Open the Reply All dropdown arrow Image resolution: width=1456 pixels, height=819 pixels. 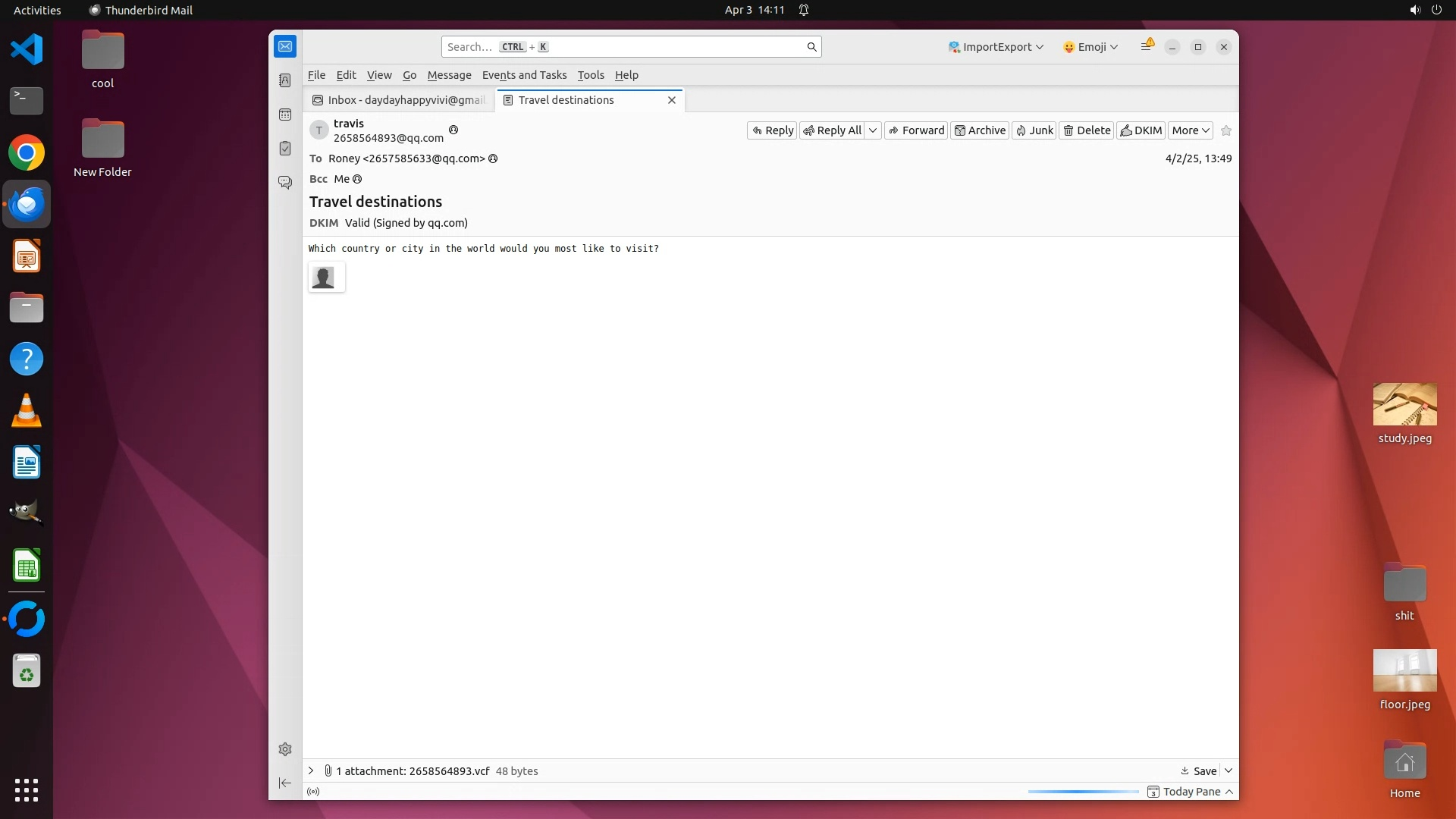(x=873, y=130)
